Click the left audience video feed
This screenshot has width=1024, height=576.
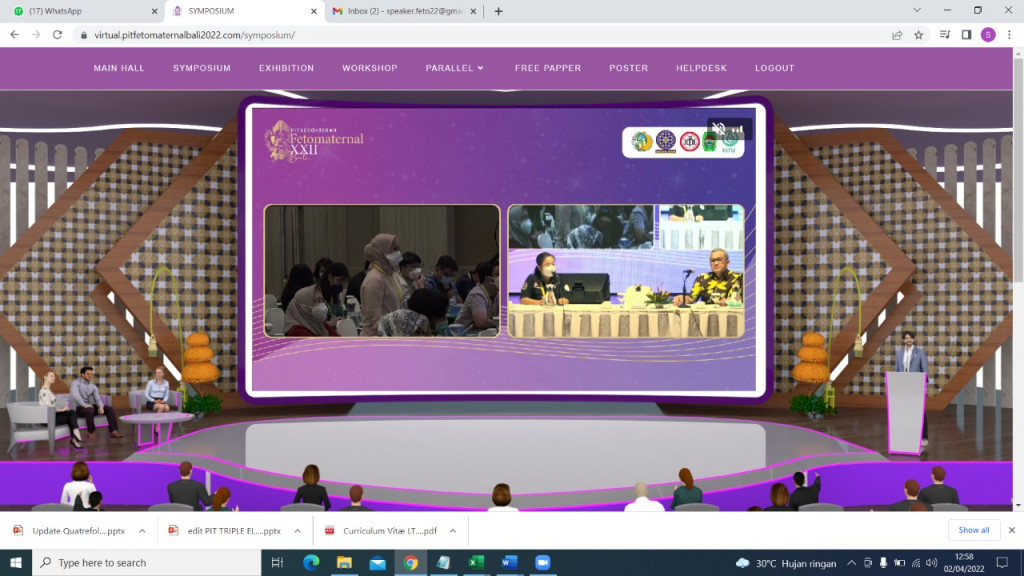[381, 270]
